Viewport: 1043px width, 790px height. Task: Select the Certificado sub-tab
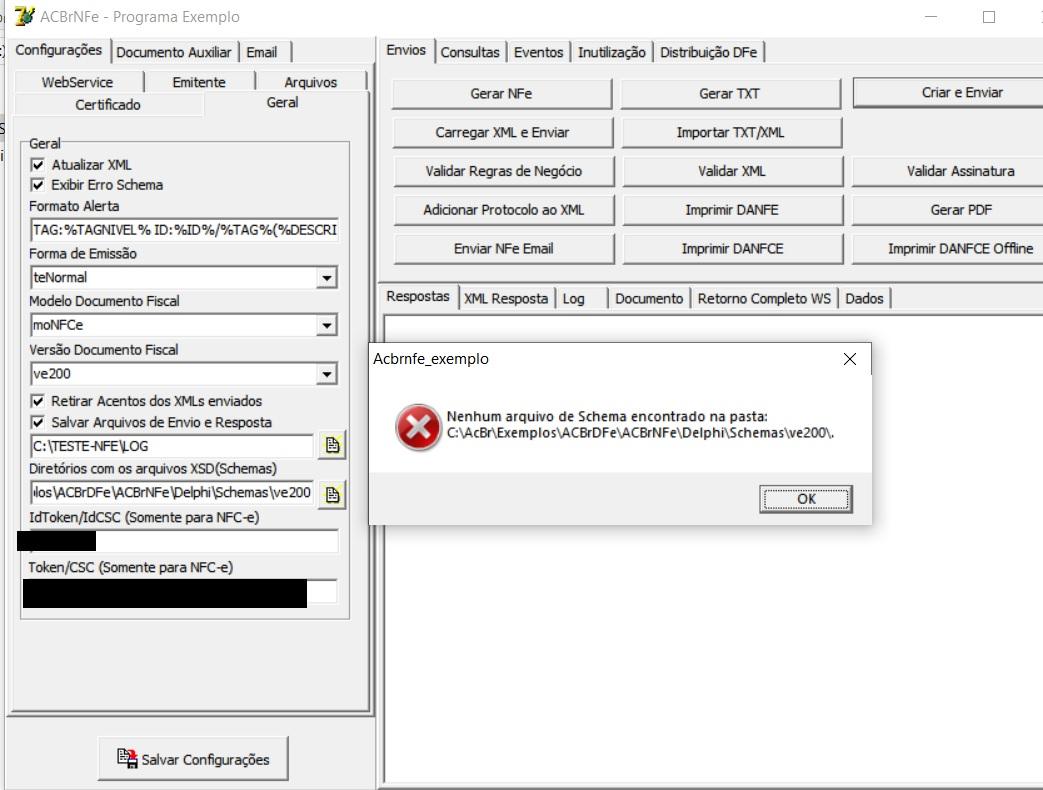pos(108,104)
